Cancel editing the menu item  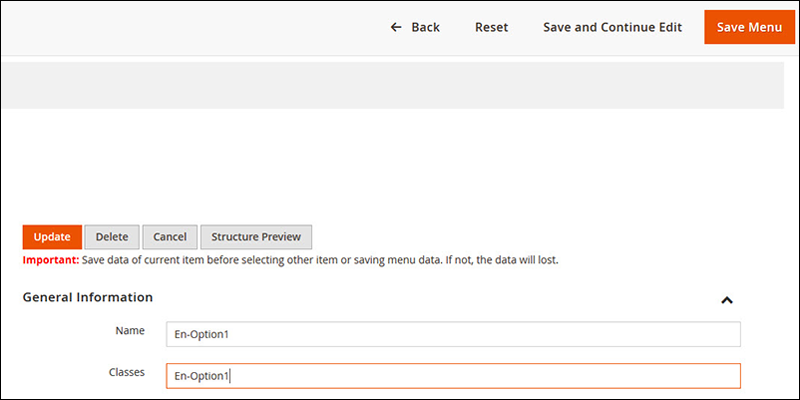(170, 237)
